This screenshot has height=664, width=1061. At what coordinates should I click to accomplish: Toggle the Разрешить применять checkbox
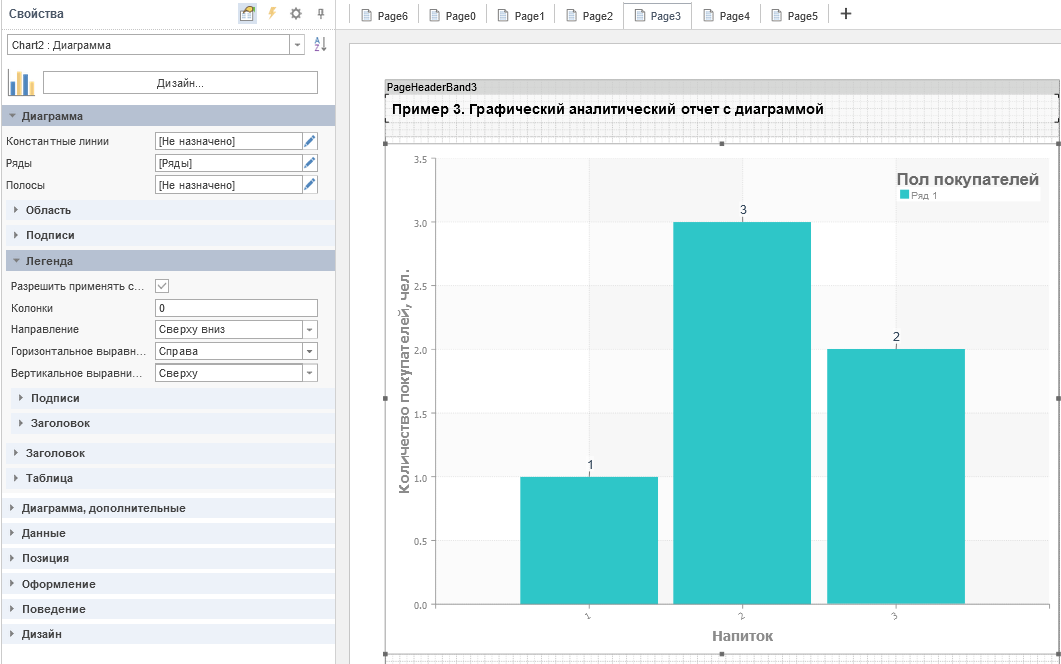point(162,286)
